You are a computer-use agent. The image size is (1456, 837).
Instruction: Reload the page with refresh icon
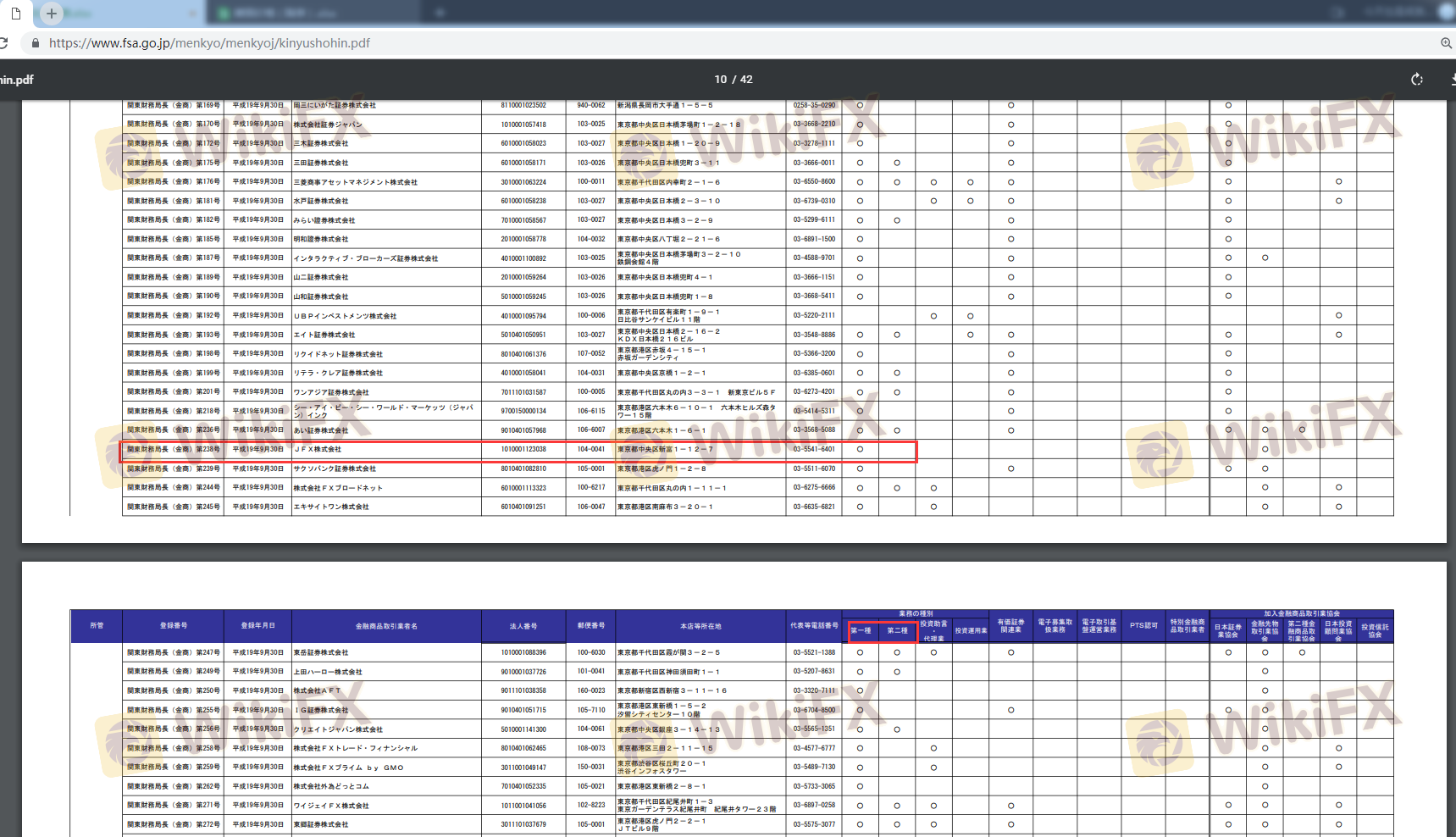coord(4,43)
